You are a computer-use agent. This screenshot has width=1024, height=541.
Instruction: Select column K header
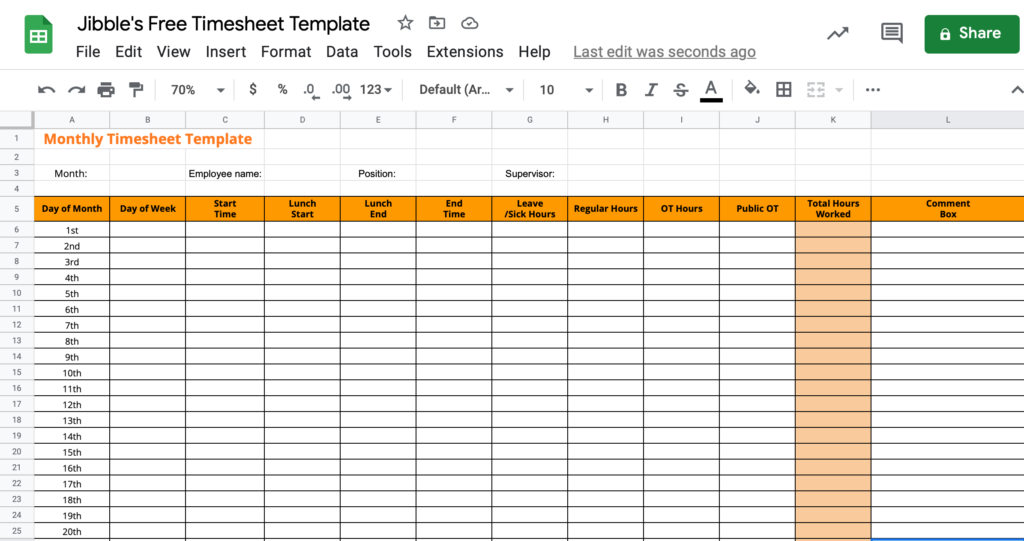pos(833,120)
